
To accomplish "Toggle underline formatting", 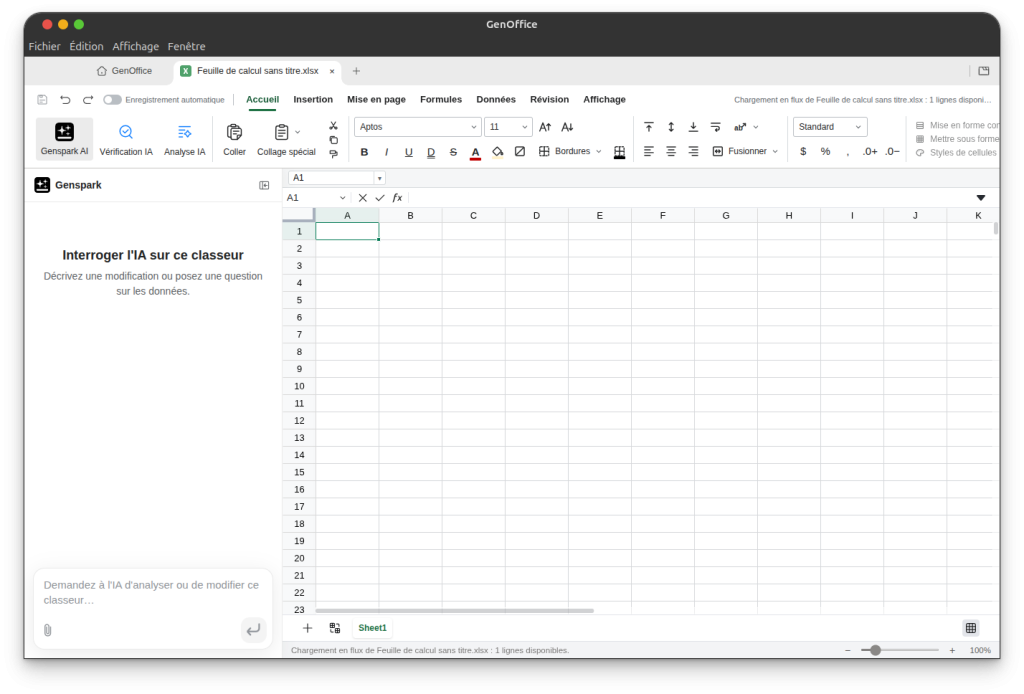I will click(409, 151).
